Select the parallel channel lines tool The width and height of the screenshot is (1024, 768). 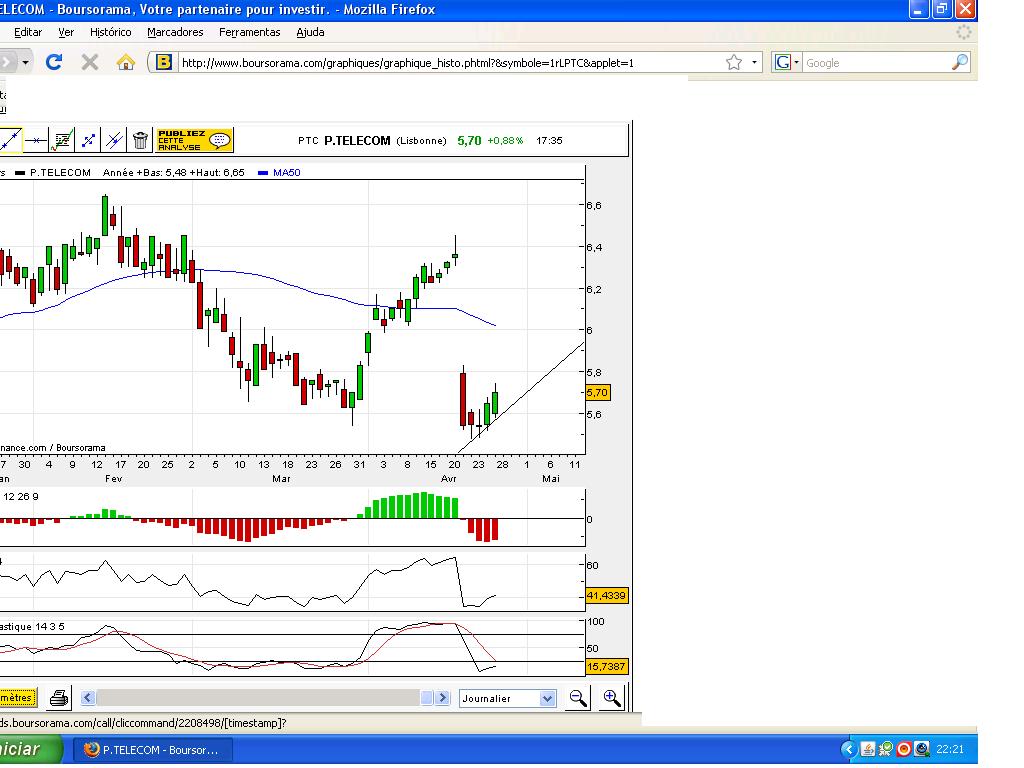[x=114, y=140]
